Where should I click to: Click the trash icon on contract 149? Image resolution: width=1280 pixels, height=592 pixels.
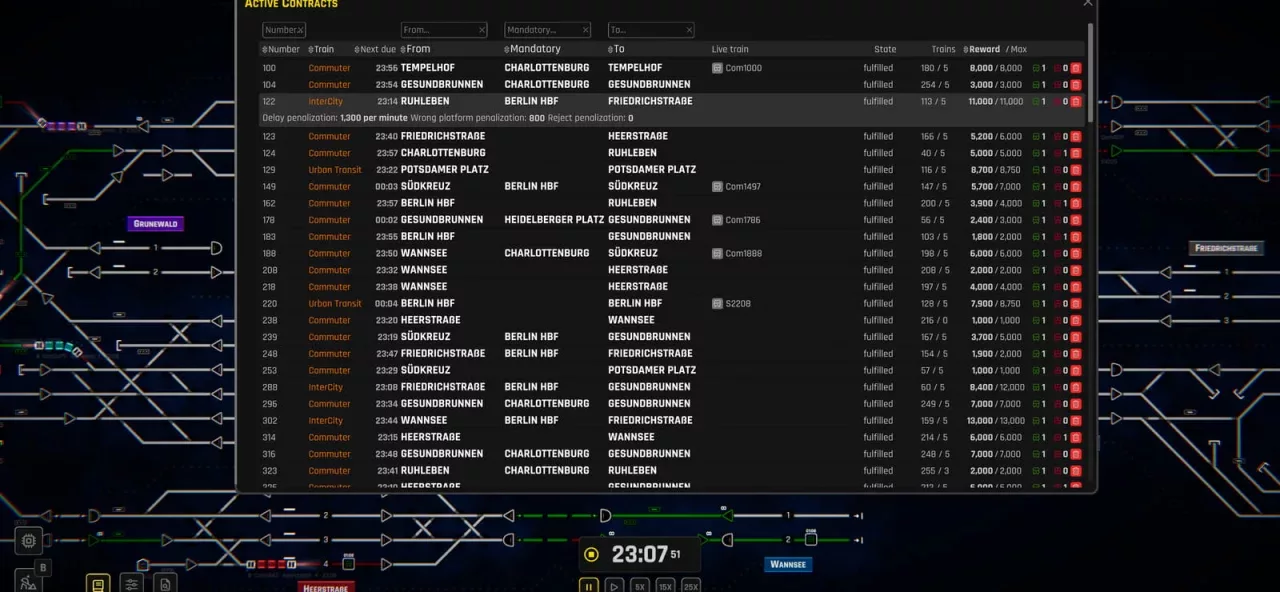(x=1076, y=187)
